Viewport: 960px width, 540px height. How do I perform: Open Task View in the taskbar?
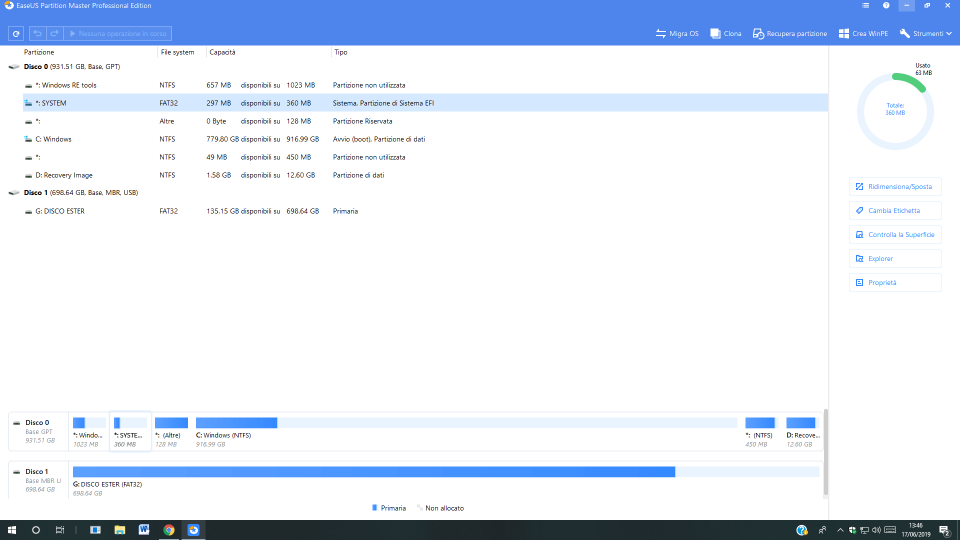(x=59, y=530)
